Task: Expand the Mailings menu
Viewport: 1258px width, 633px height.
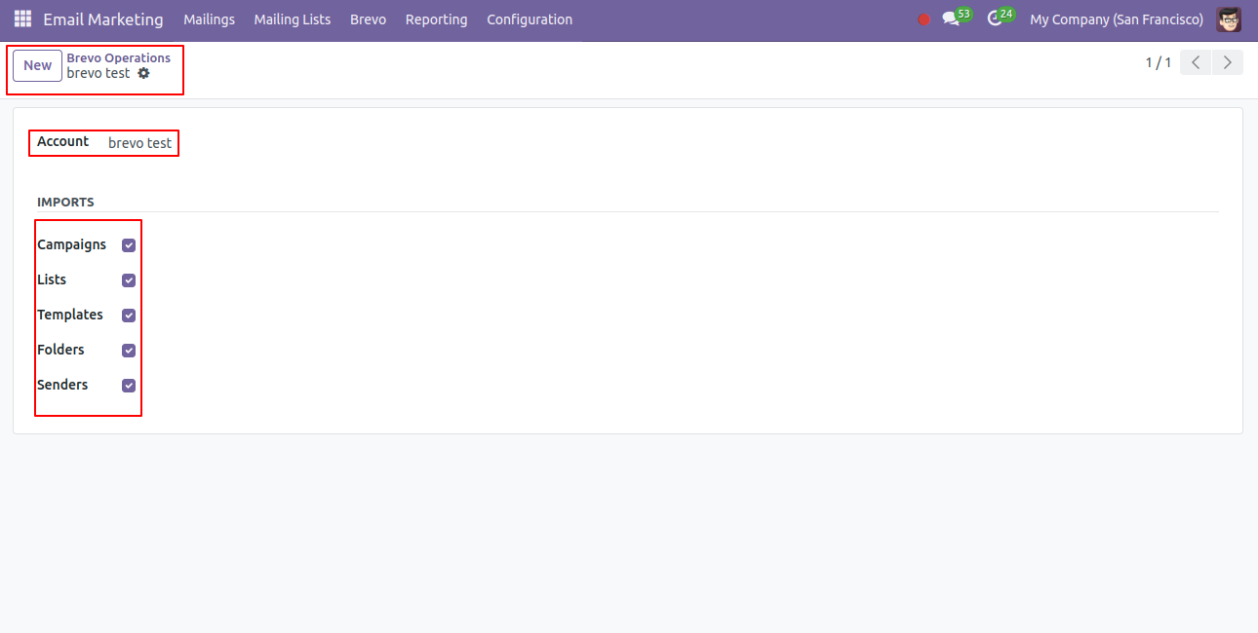Action: (x=209, y=19)
